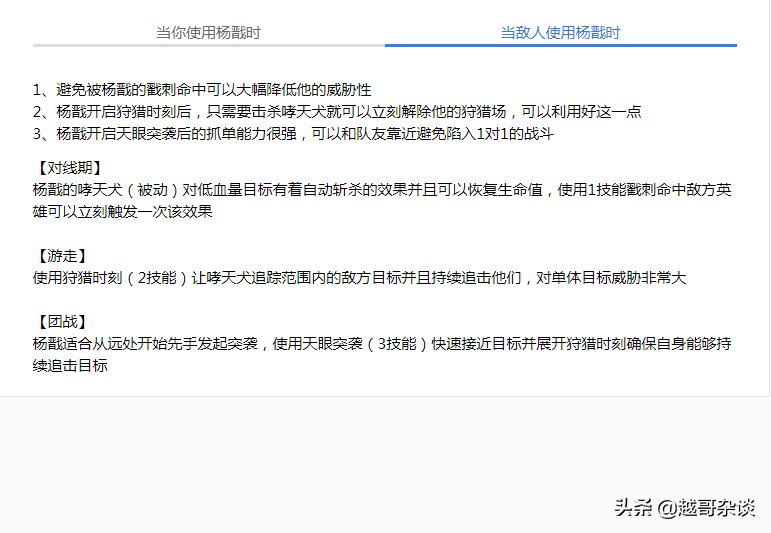
Task: Click tip 1 about 避免被杨戬的戳刺命中
Action: [202, 89]
